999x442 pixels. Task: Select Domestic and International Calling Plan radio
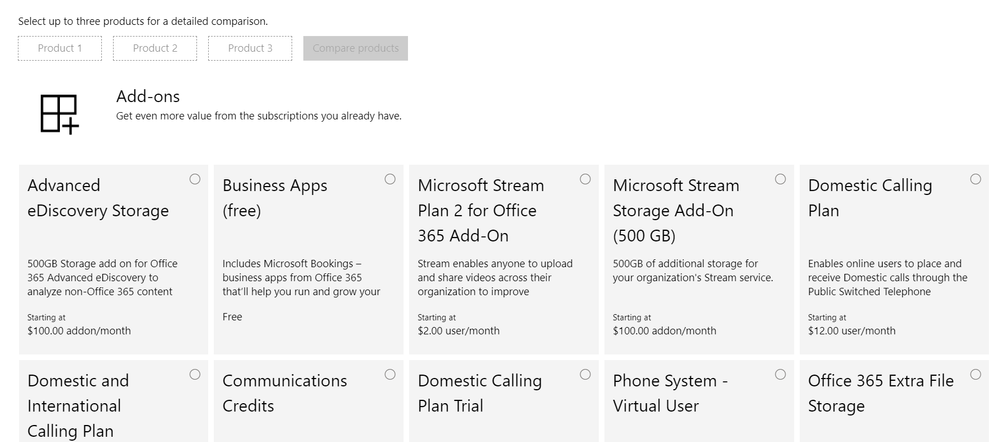195,374
